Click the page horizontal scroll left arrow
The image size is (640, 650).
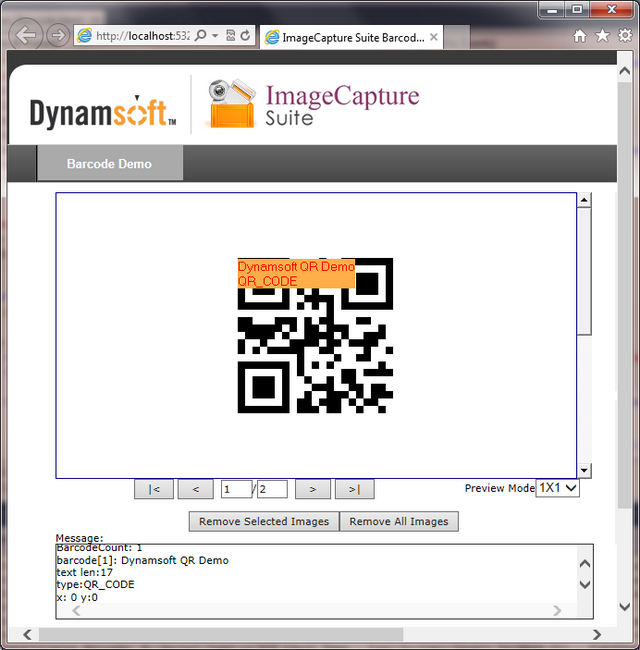click(x=27, y=634)
